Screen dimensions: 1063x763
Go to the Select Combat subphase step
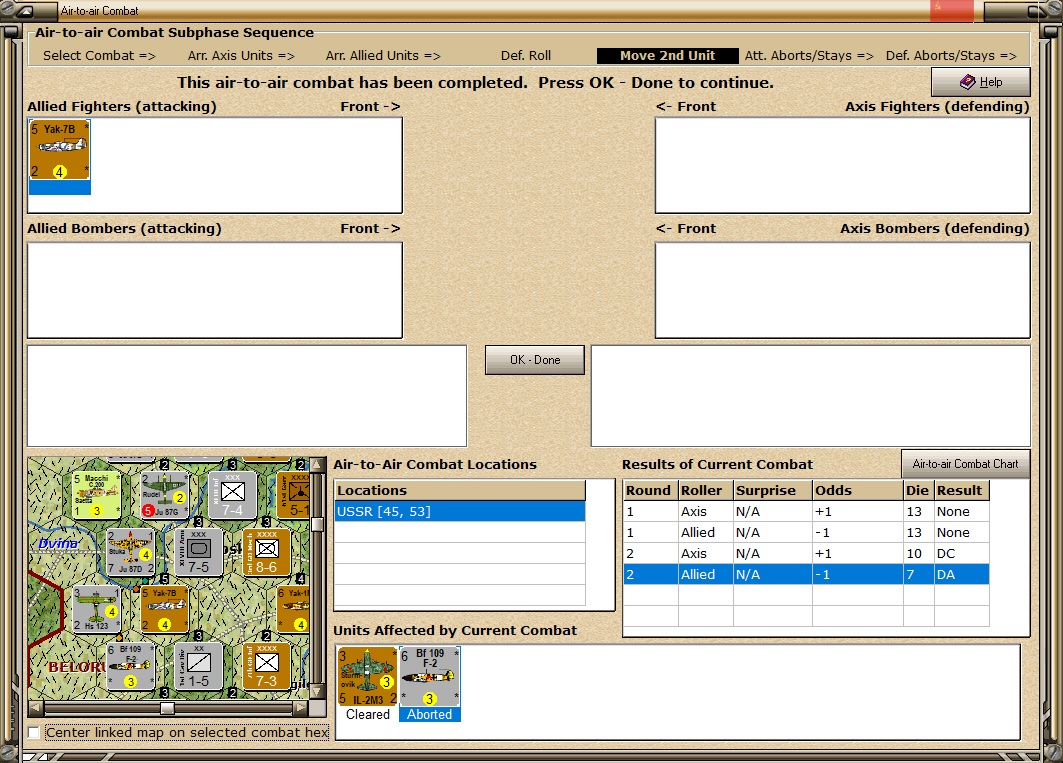[99, 56]
